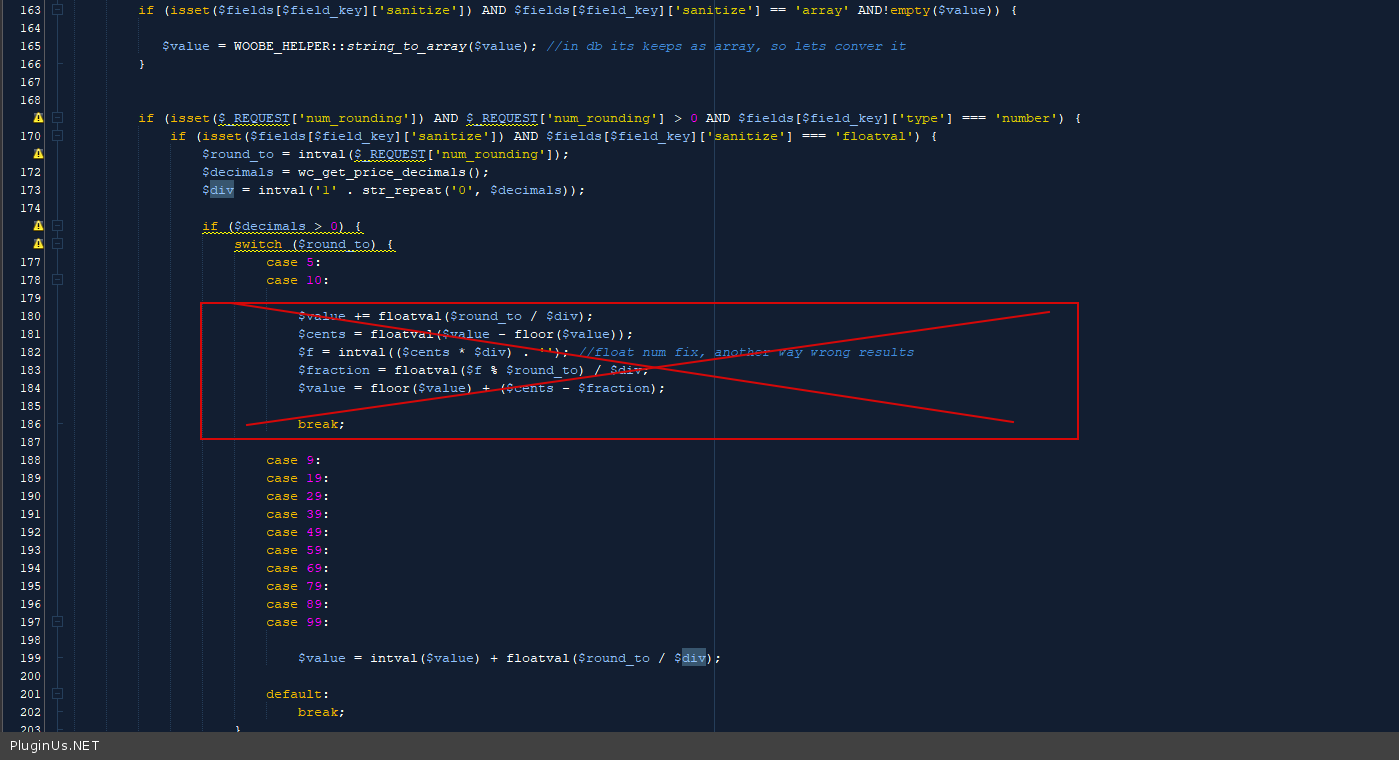Collapse the code fold at case 99 on line 197
This screenshot has width=1399, height=760.
tap(57, 622)
